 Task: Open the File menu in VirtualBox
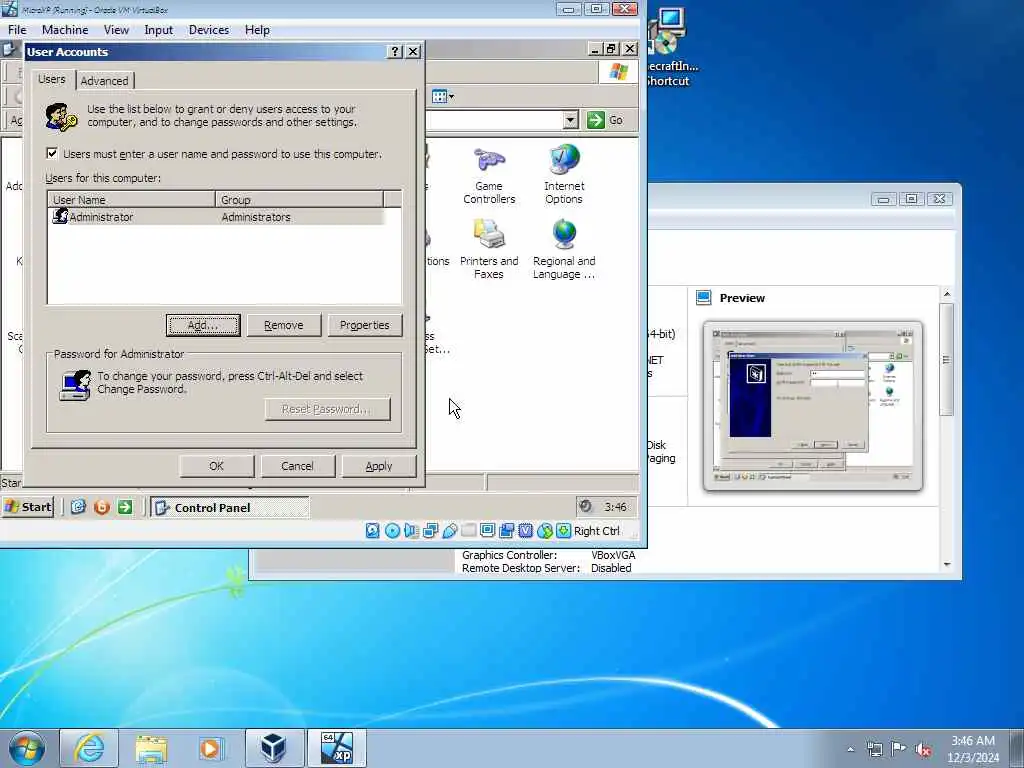(17, 29)
